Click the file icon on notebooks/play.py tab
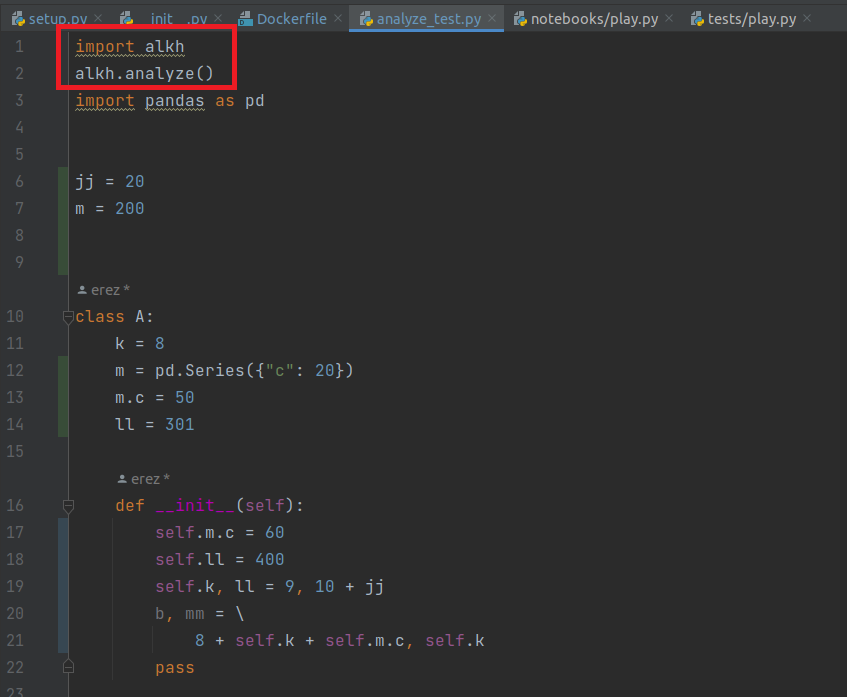This screenshot has width=847, height=697. [520, 19]
